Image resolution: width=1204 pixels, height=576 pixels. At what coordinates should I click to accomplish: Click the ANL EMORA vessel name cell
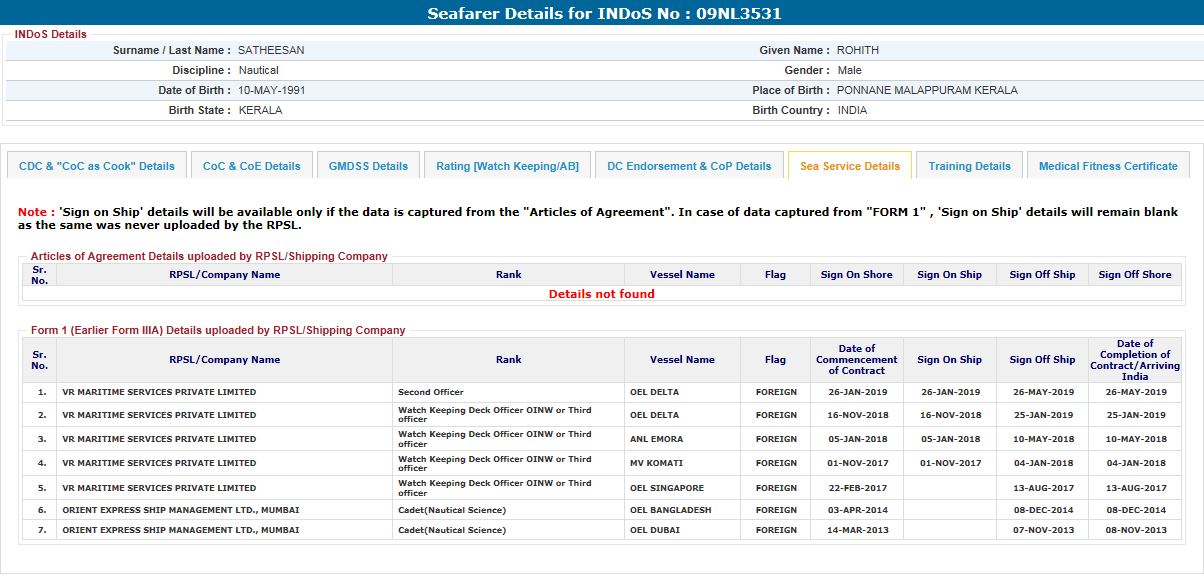pos(657,439)
